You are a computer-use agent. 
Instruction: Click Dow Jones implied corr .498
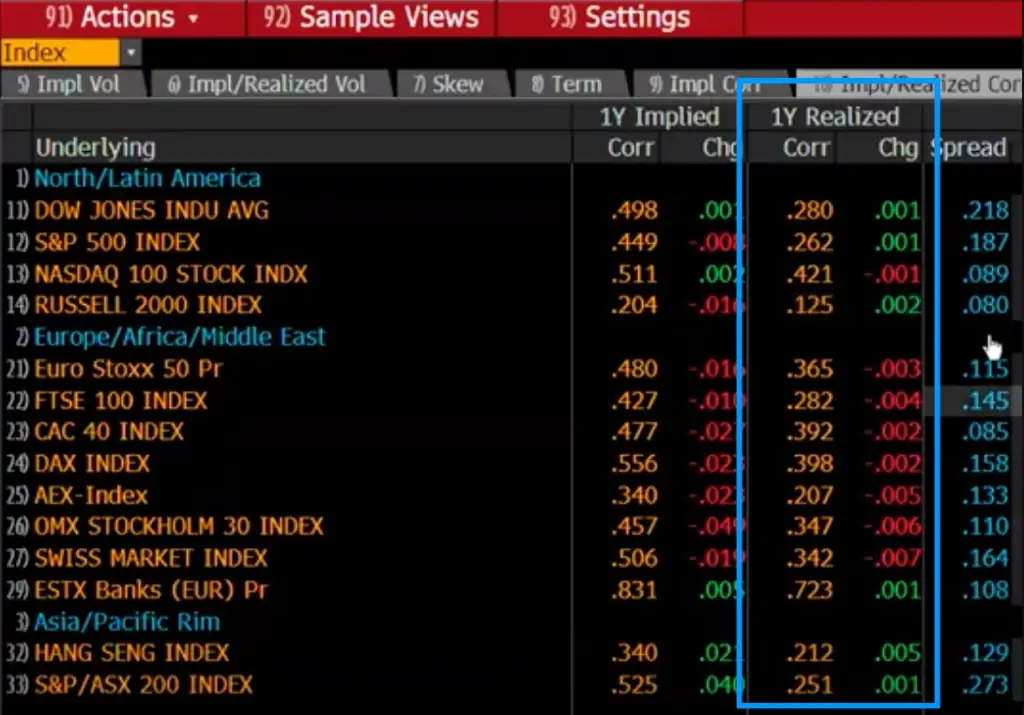(x=634, y=210)
